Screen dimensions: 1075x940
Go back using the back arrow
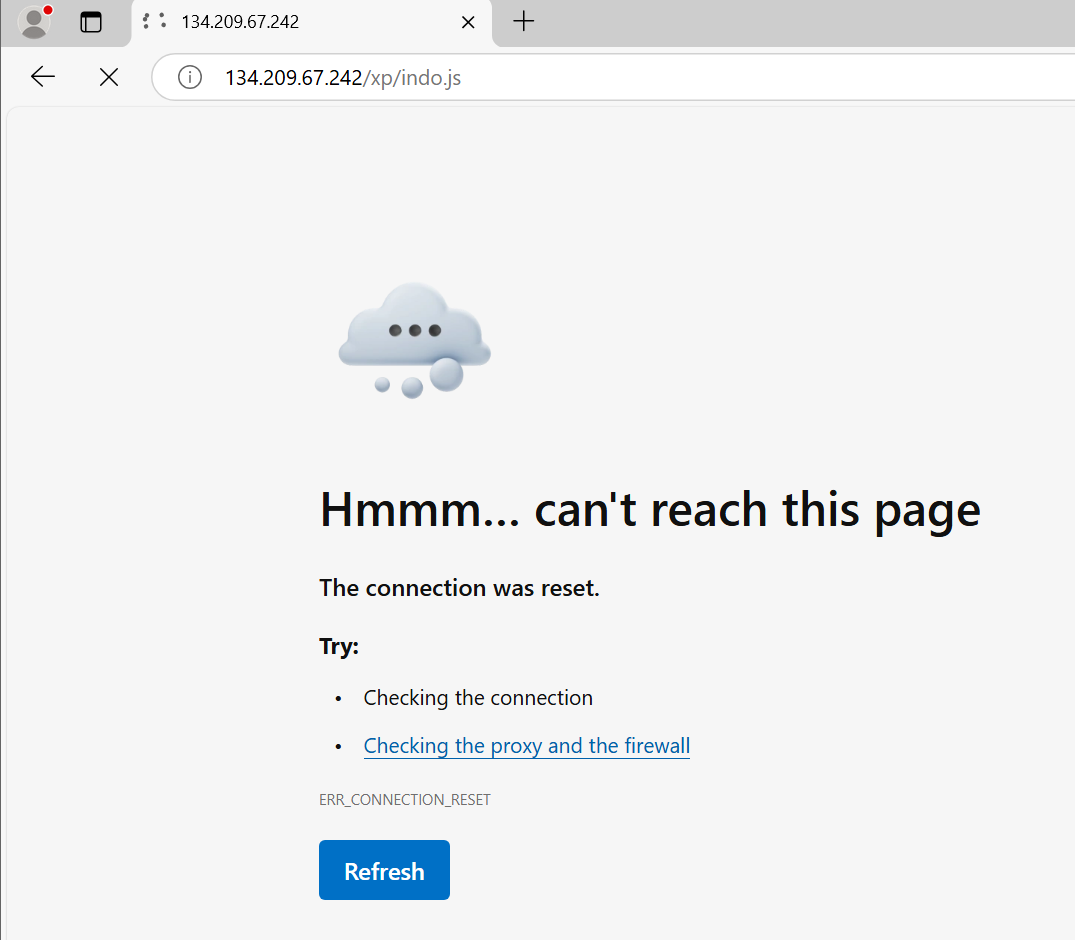[x=43, y=77]
